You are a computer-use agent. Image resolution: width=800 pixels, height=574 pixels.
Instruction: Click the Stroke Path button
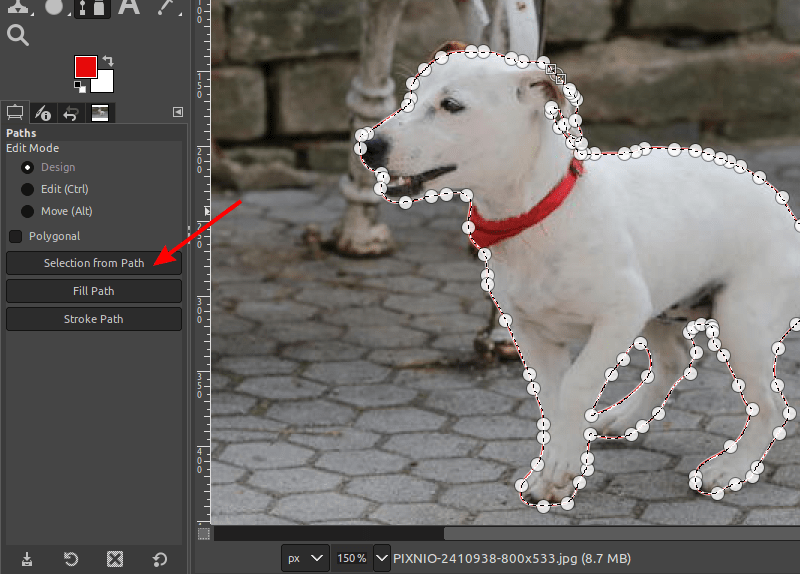point(94,319)
